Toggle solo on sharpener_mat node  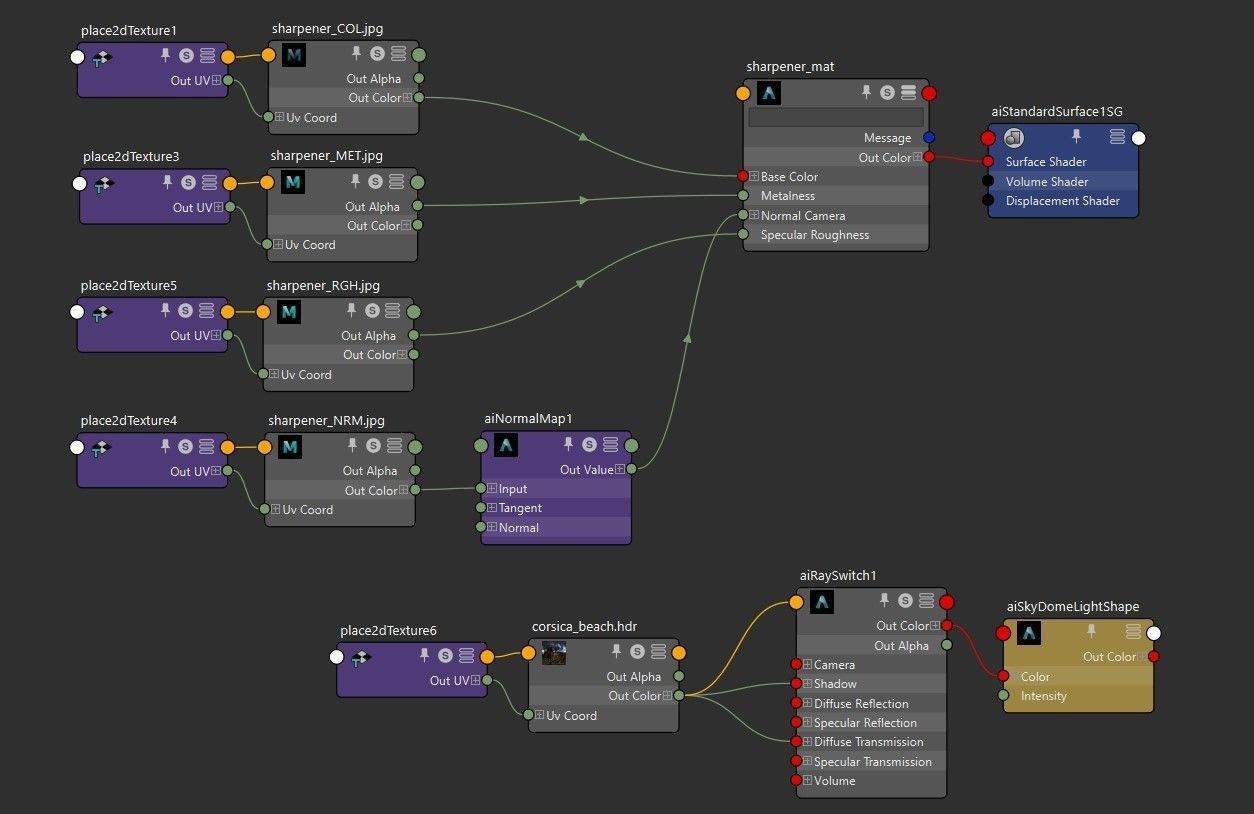pos(887,92)
